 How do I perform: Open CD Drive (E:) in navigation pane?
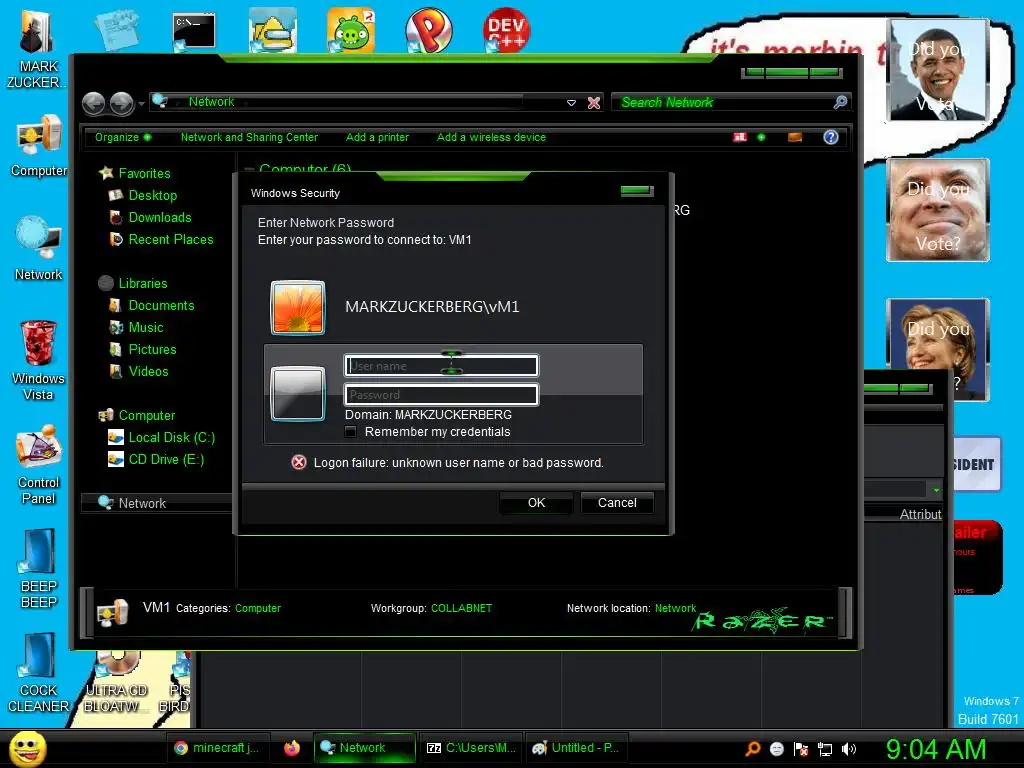pos(166,460)
